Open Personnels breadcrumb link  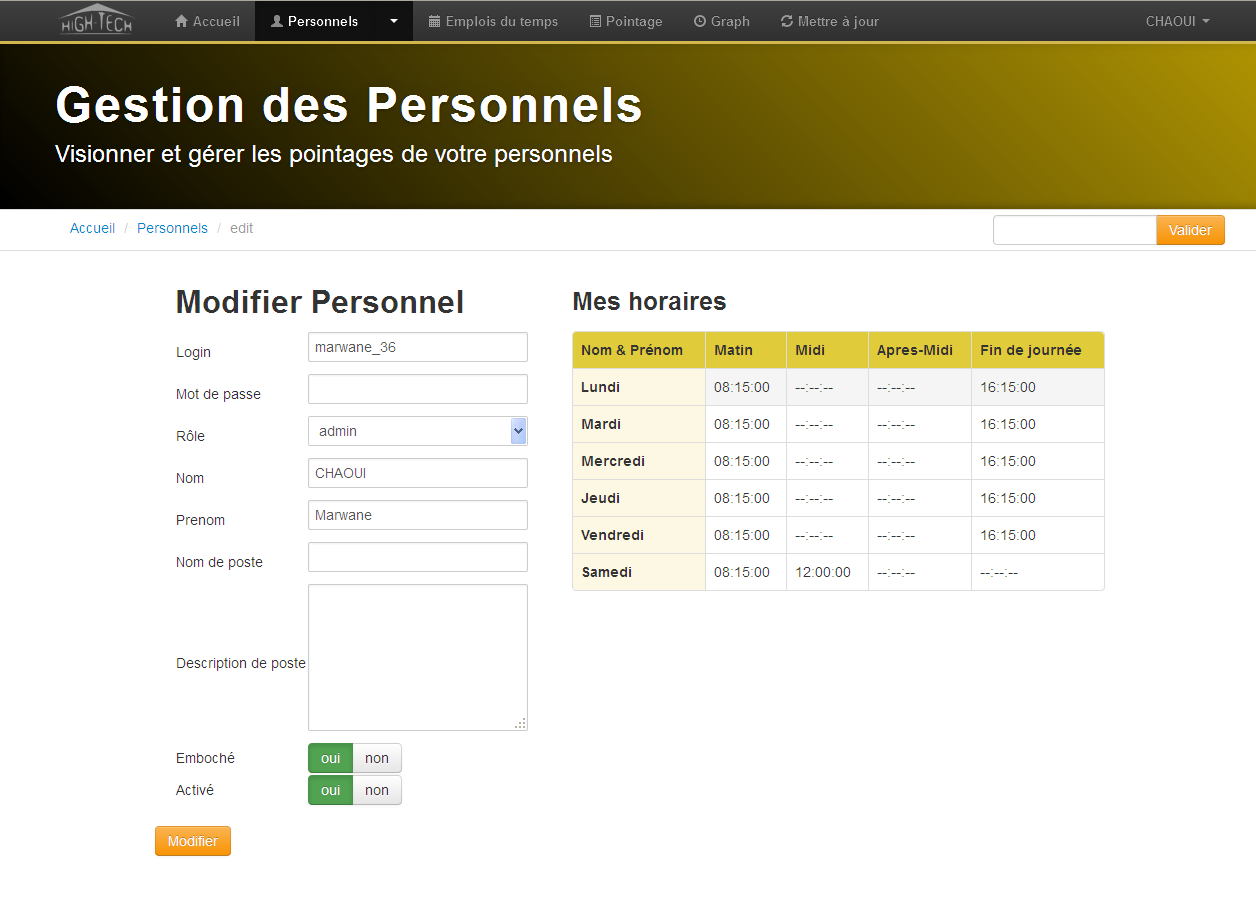(x=172, y=228)
